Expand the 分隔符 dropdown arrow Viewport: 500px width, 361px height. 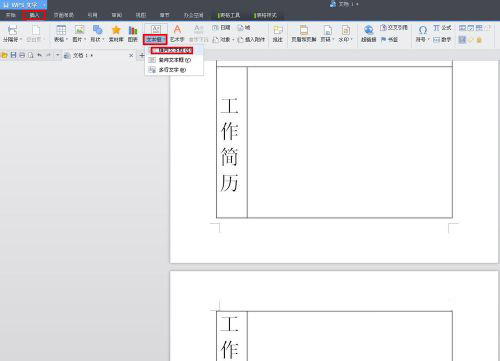point(21,40)
